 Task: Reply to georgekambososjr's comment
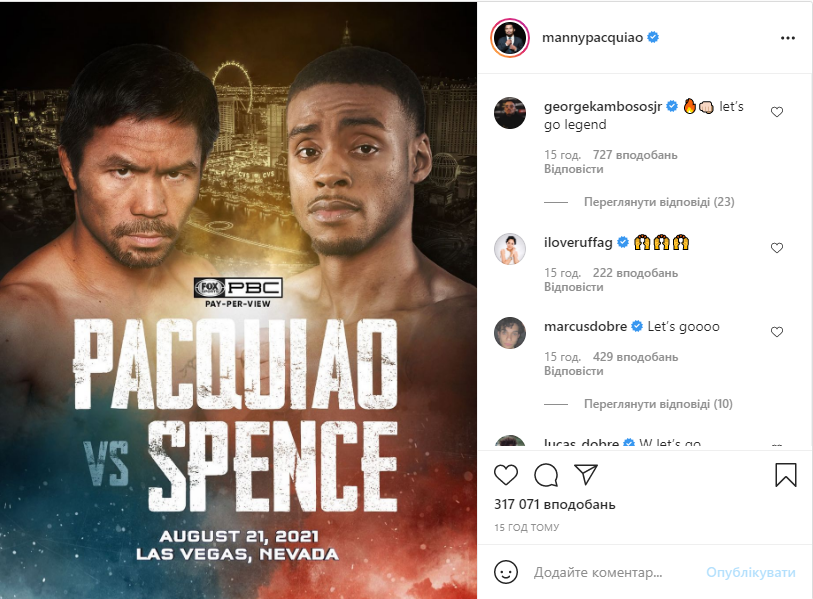tap(573, 171)
